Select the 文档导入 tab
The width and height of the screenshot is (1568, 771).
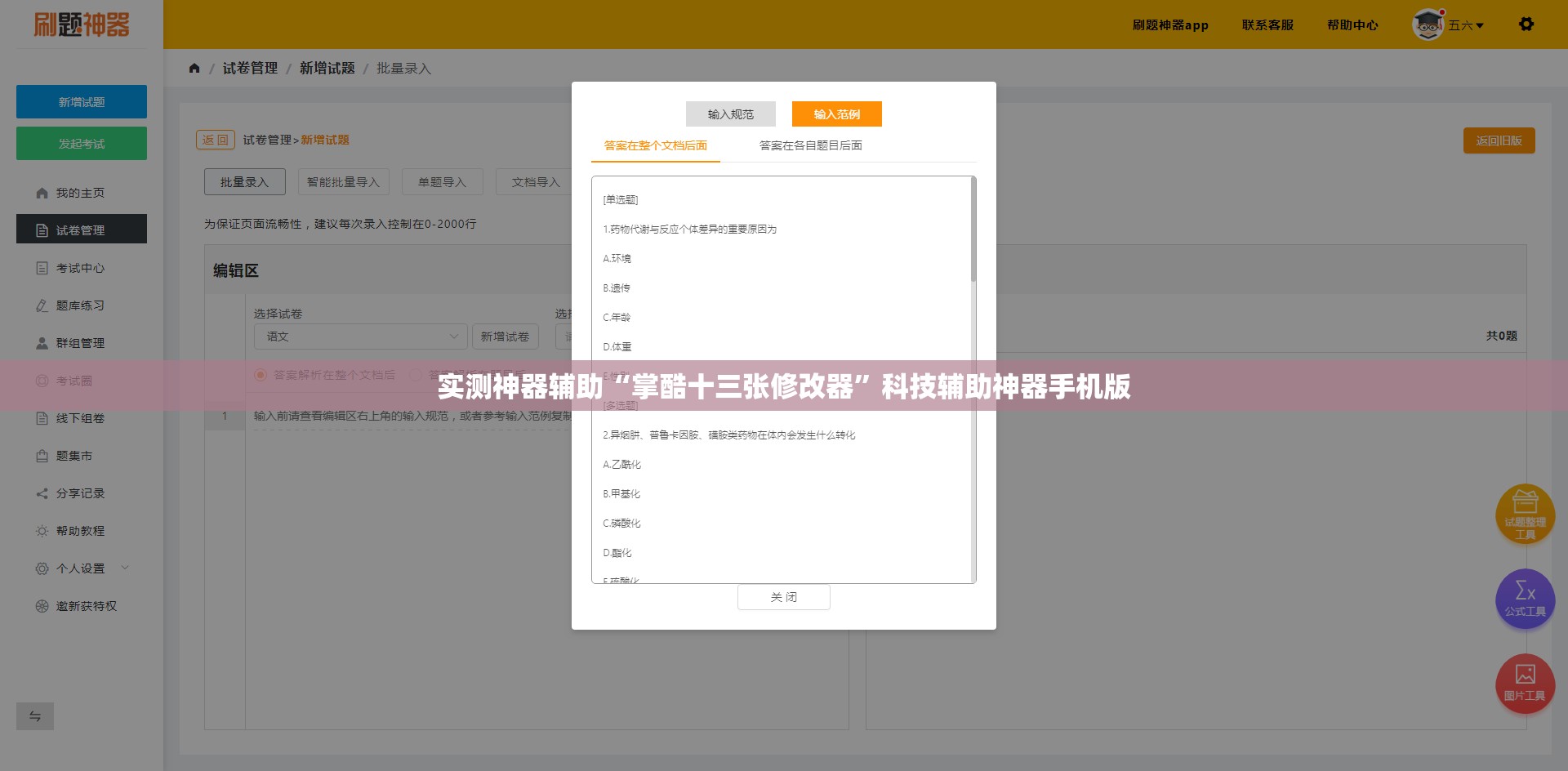(536, 182)
